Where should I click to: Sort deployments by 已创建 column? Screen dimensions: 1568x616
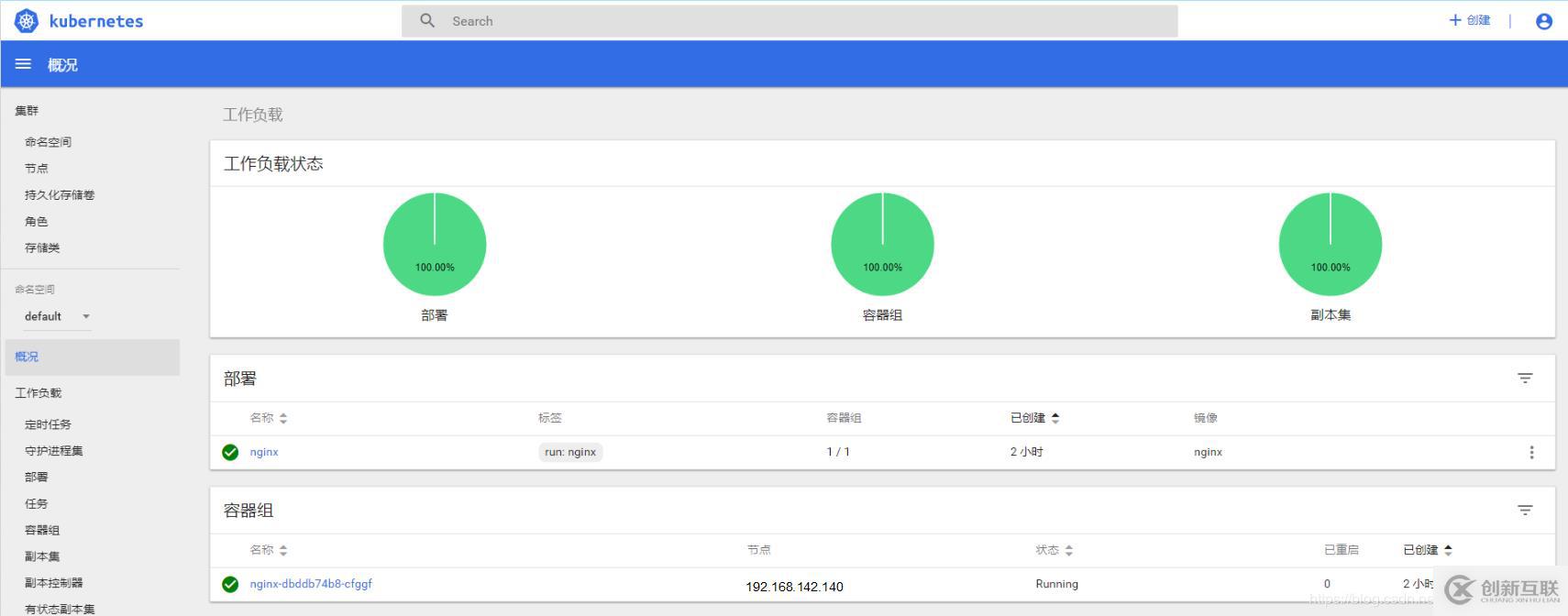(x=1035, y=418)
